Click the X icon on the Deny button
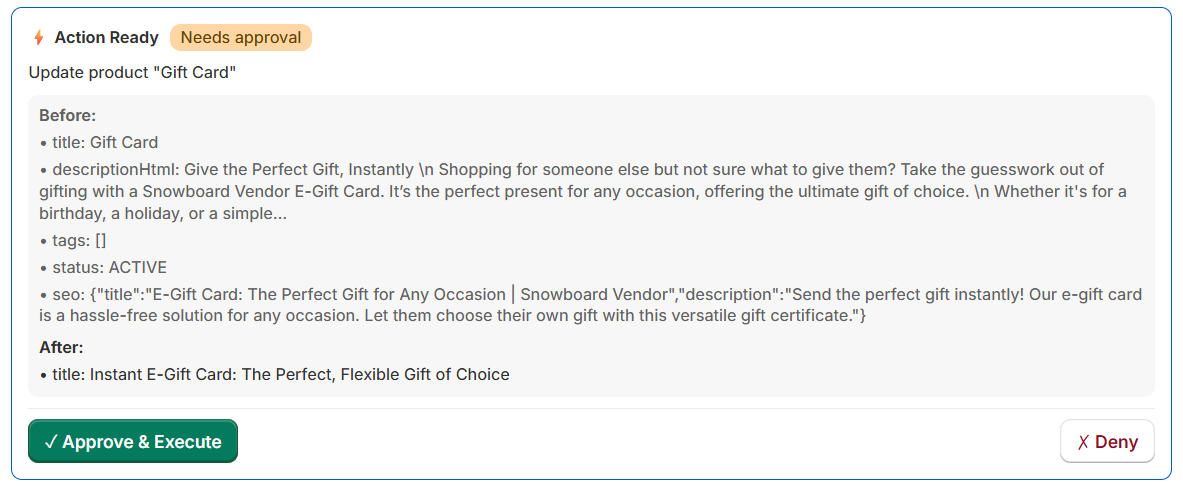The image size is (1183, 490). click(x=1083, y=442)
